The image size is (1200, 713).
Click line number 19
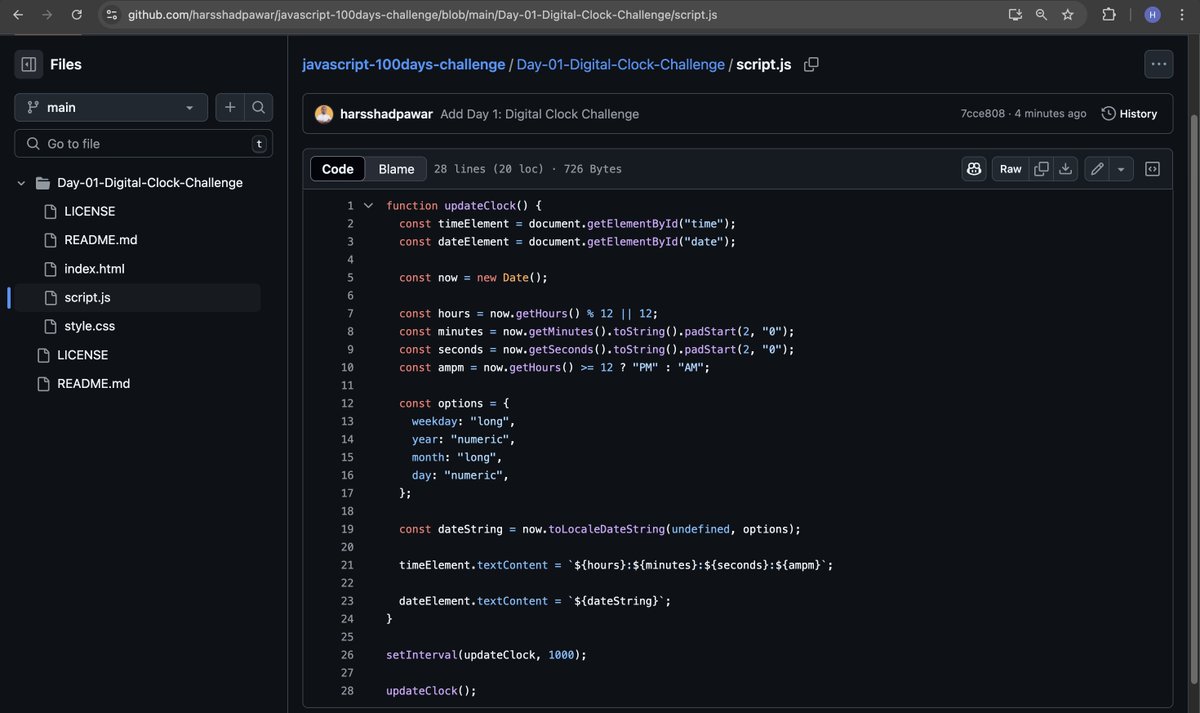[347, 529]
